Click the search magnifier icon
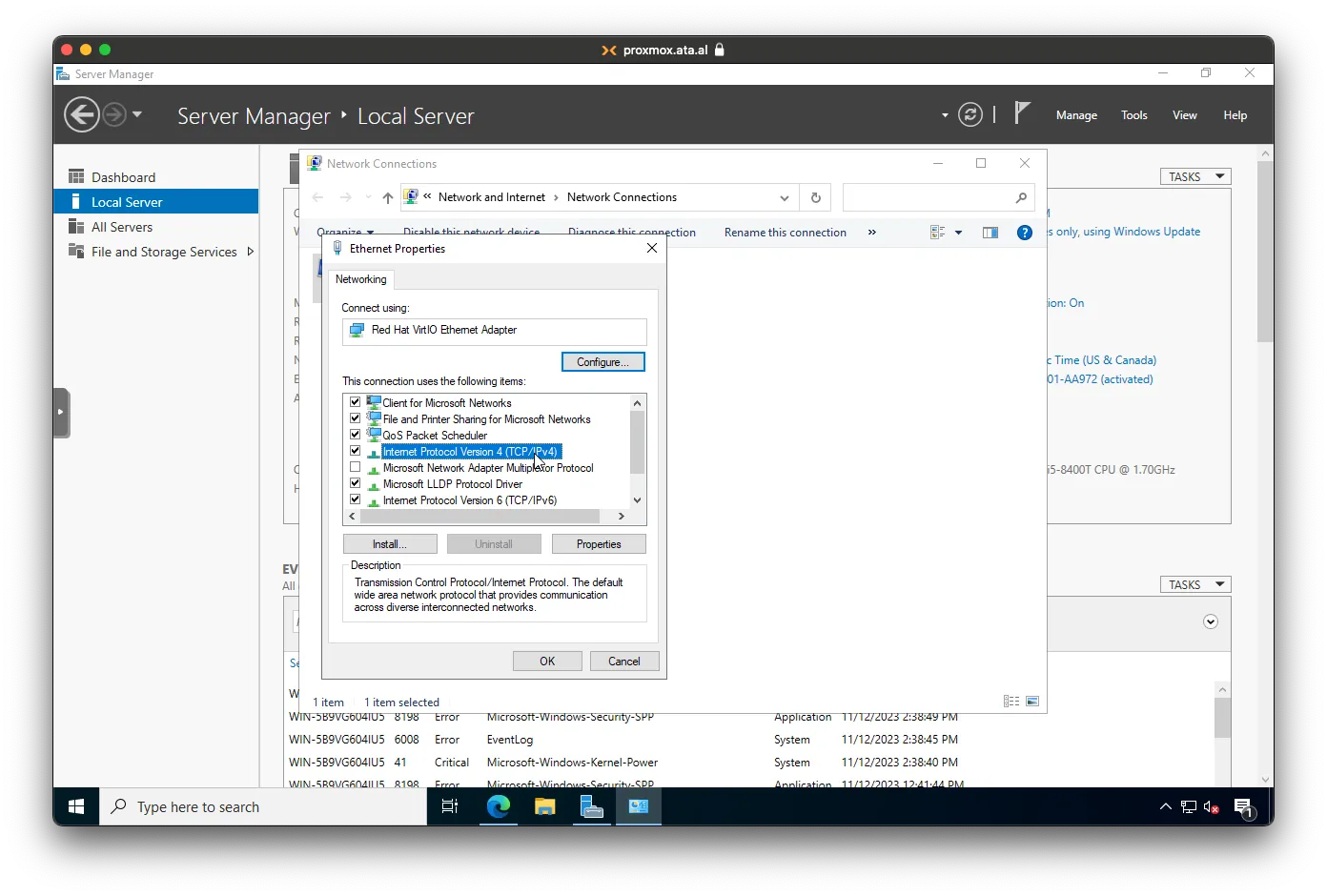 tap(1021, 197)
